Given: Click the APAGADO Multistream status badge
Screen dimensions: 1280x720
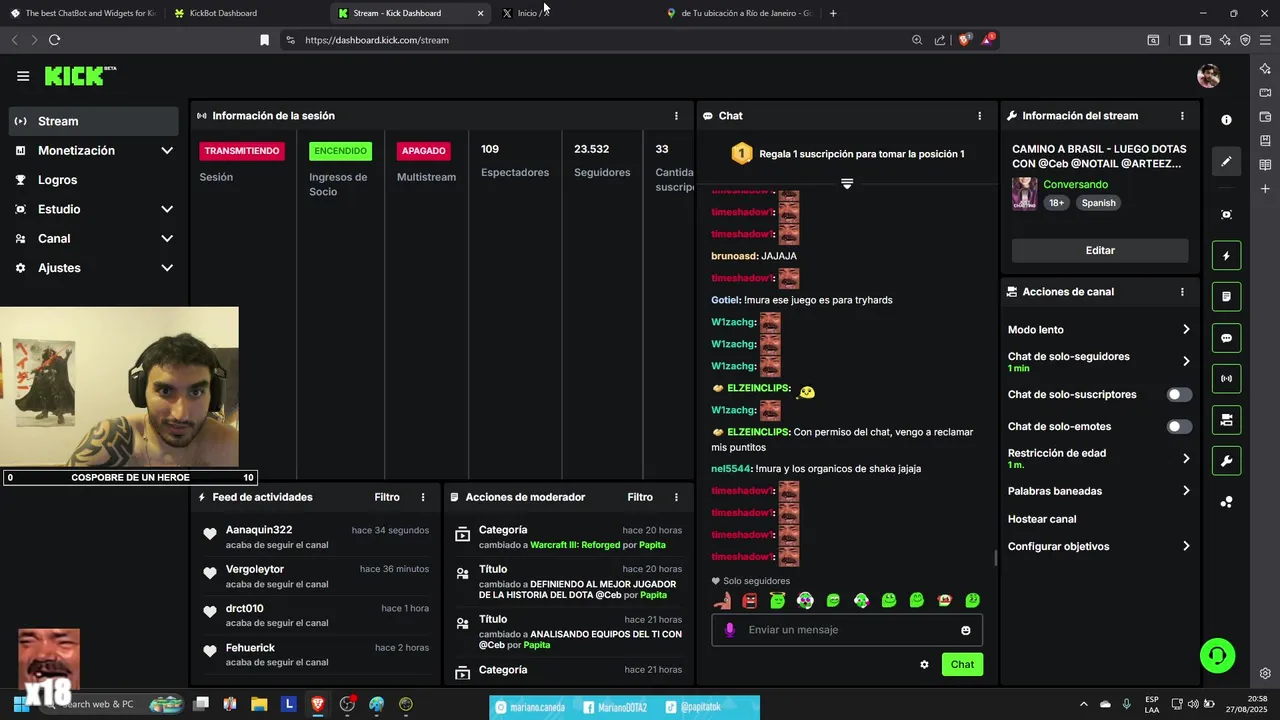Looking at the screenshot, I should pos(424,151).
